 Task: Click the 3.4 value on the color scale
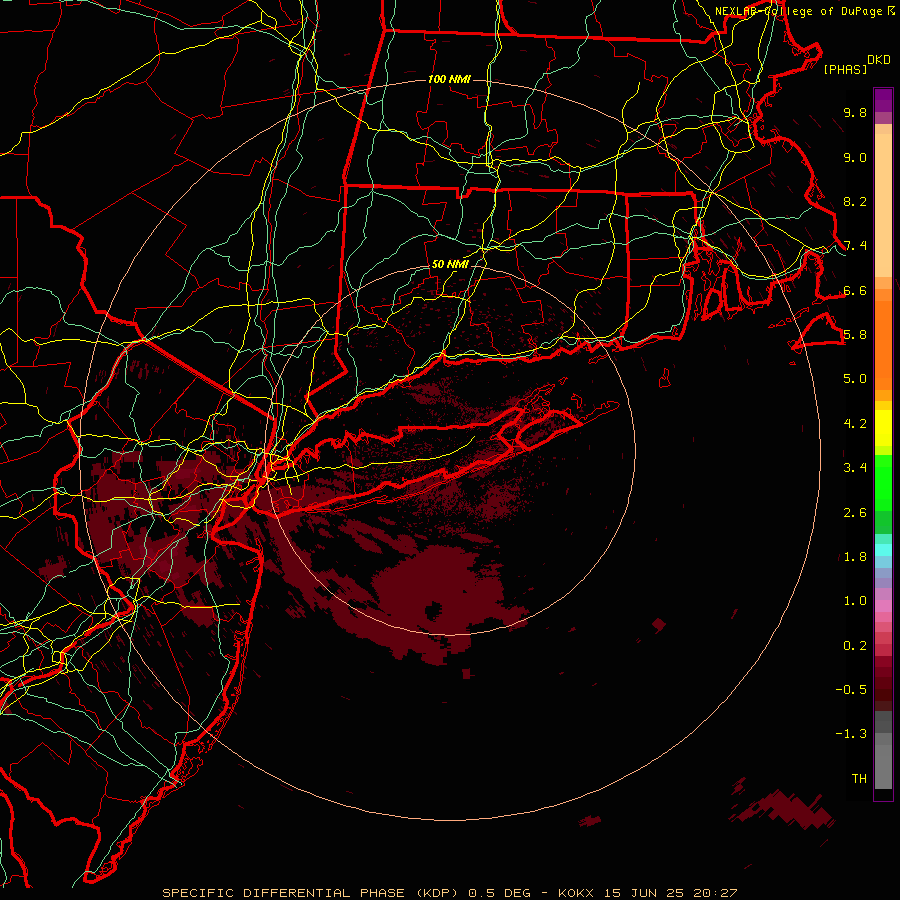(x=855, y=468)
